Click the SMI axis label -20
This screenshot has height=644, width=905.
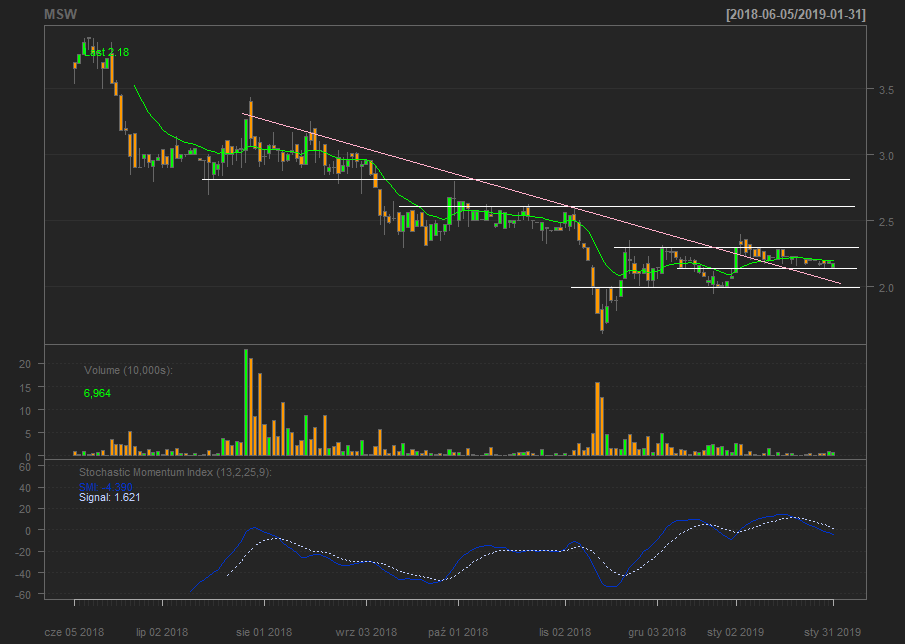(23, 552)
